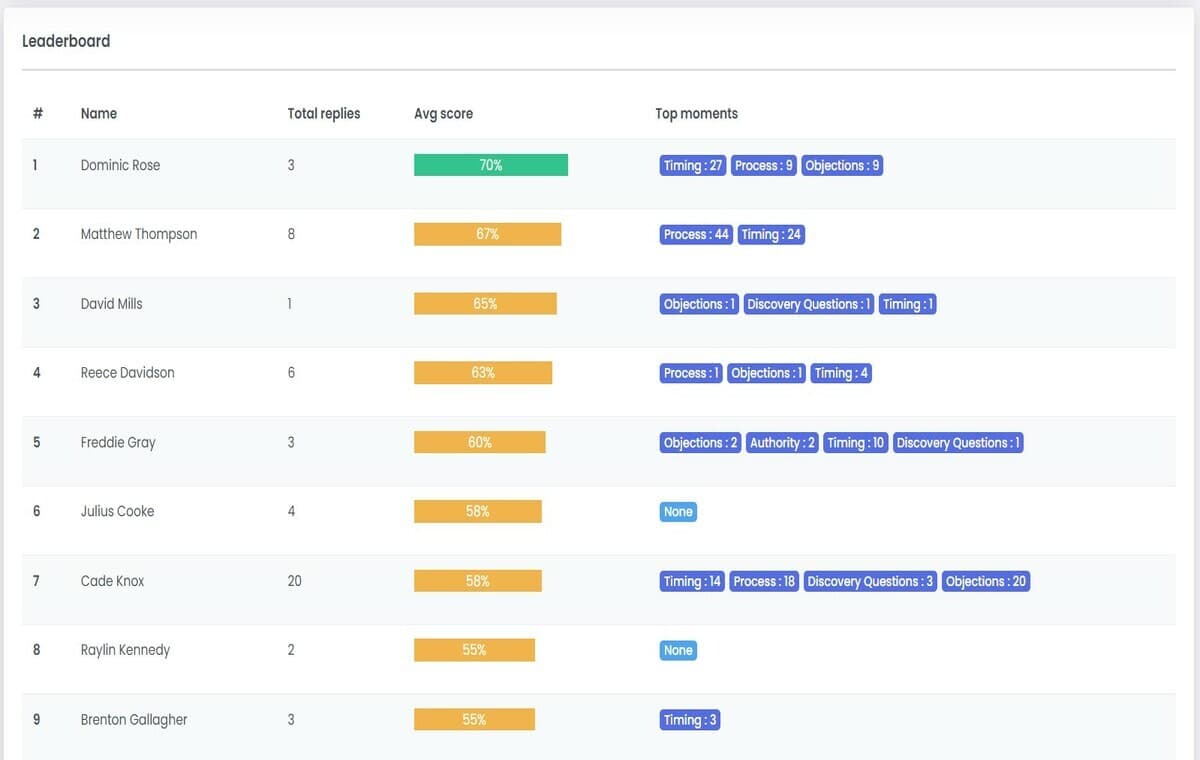Viewport: 1200px width, 760px height.
Task: Click Julius Cooke's 58% score bar
Action: point(477,511)
